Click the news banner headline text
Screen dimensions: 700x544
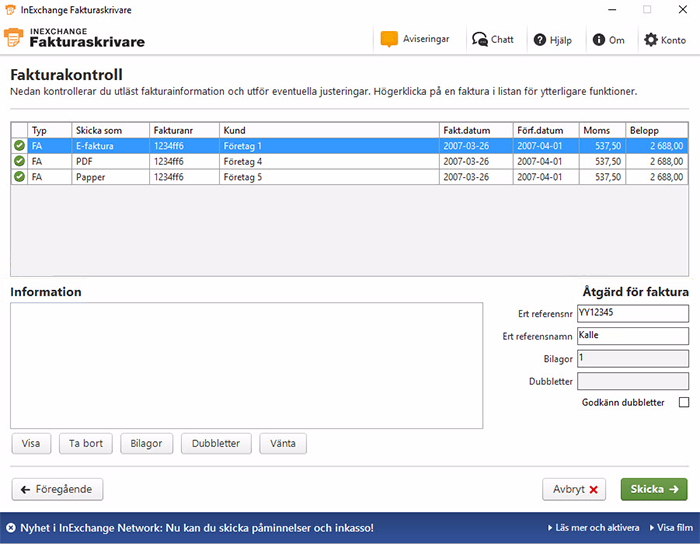click(x=197, y=528)
